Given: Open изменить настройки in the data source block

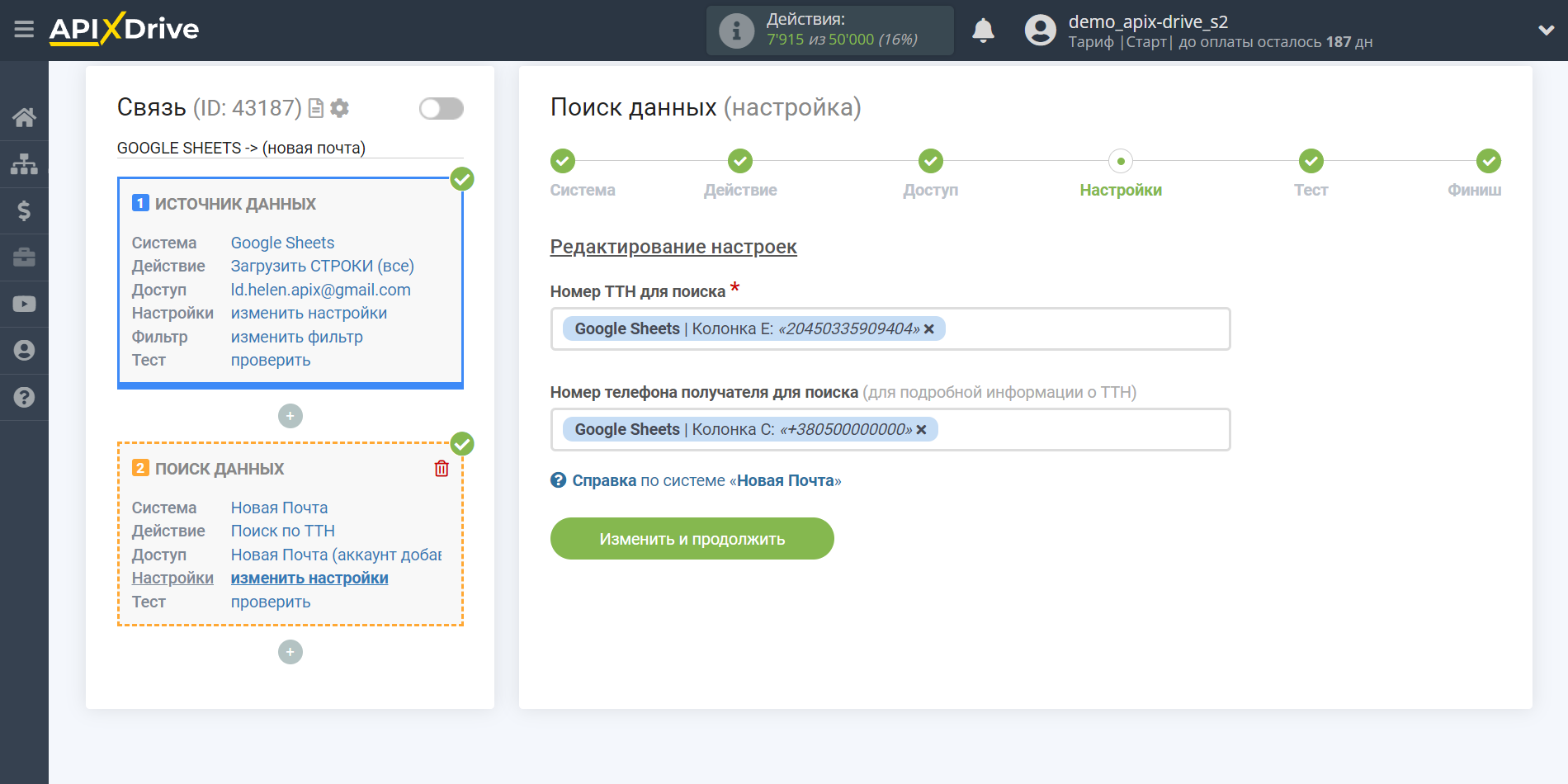Looking at the screenshot, I should 309,313.
